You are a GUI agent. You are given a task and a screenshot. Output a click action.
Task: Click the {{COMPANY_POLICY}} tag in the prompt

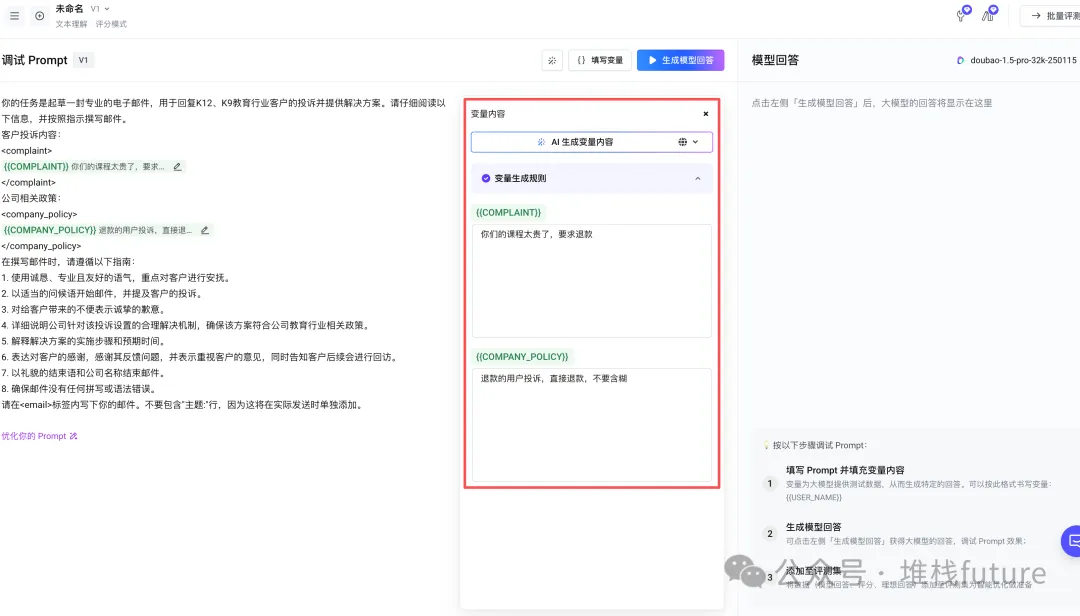point(50,230)
